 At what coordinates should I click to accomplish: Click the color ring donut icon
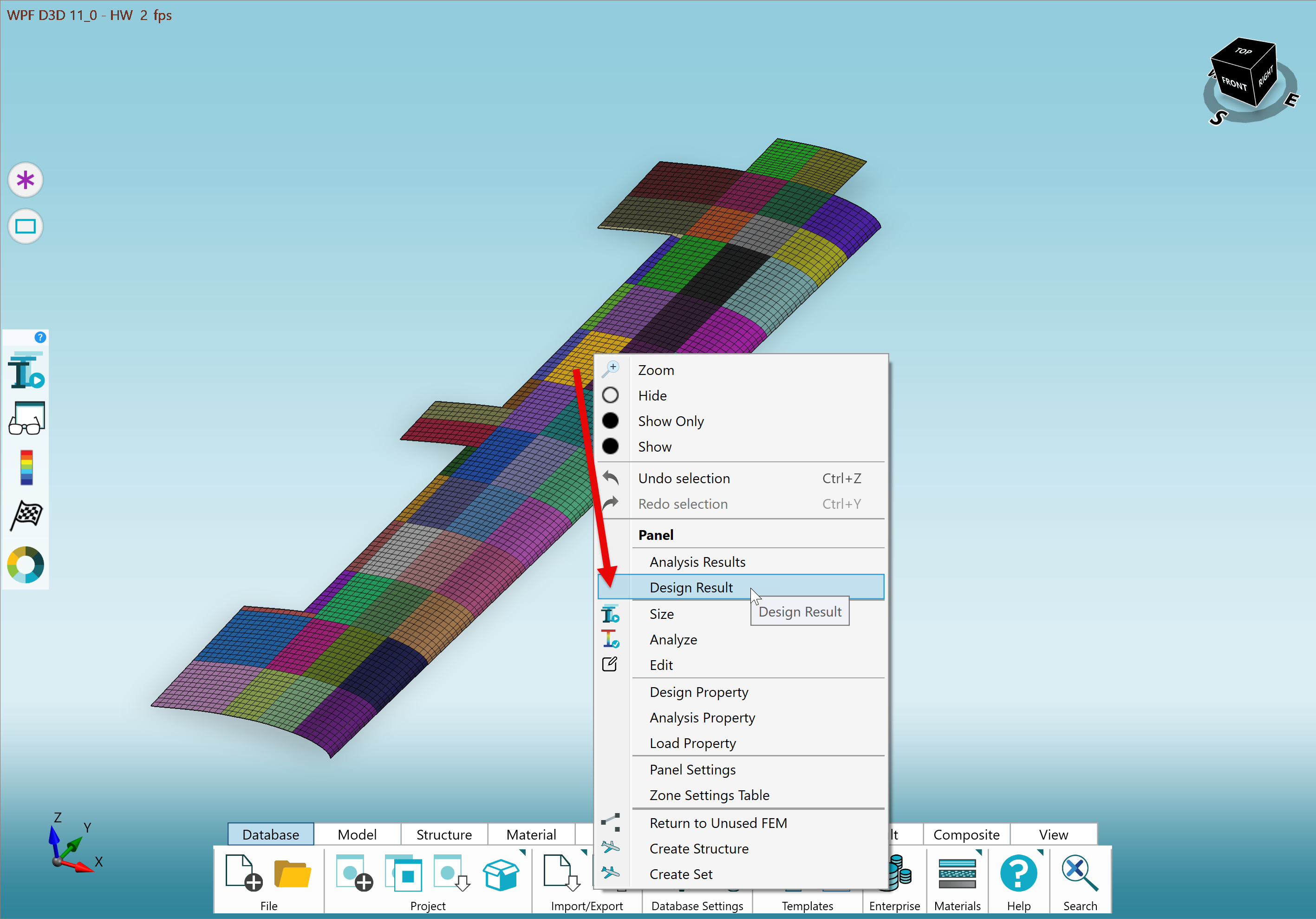tap(25, 564)
